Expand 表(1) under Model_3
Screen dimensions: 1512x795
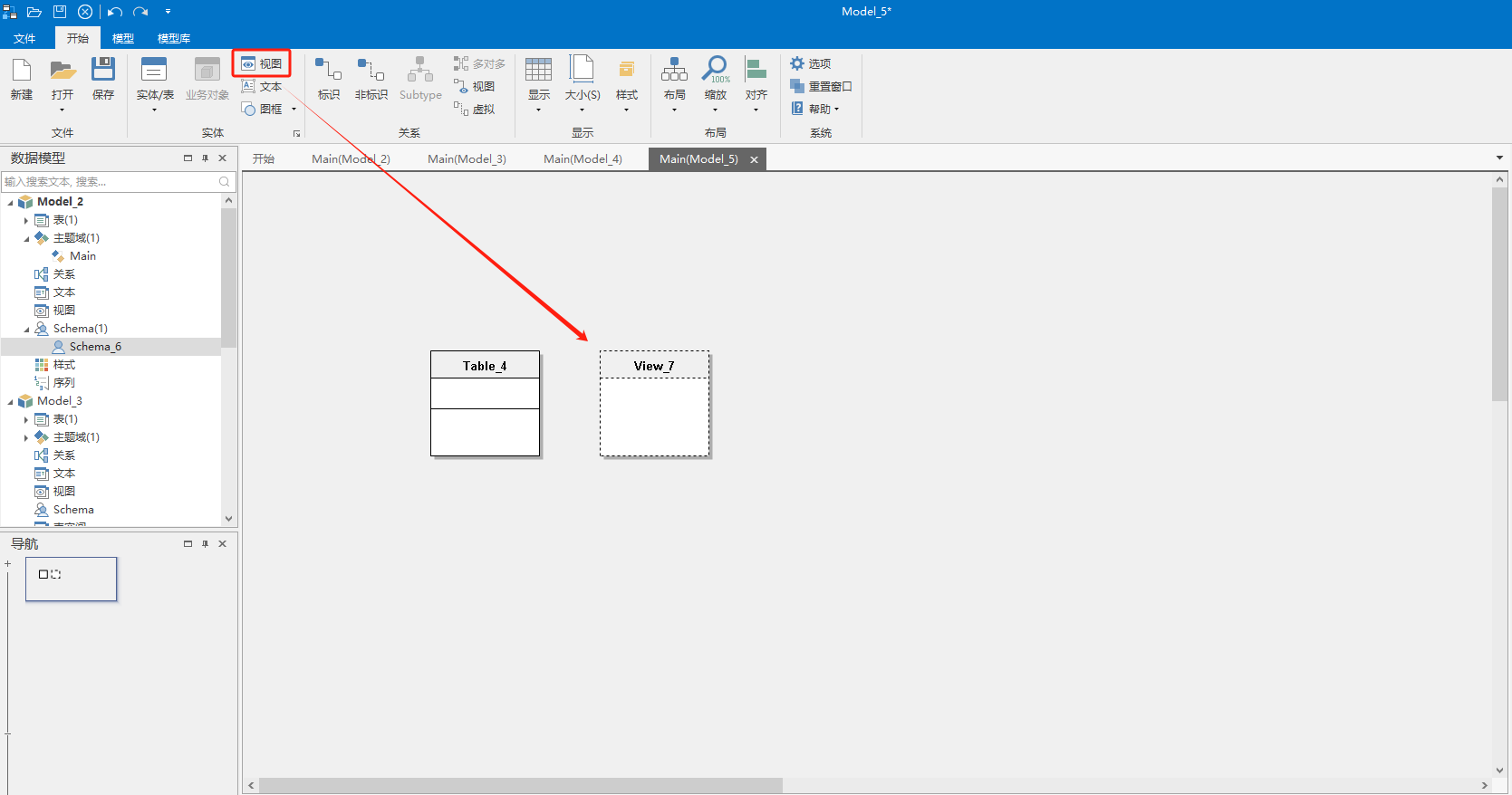[26, 419]
